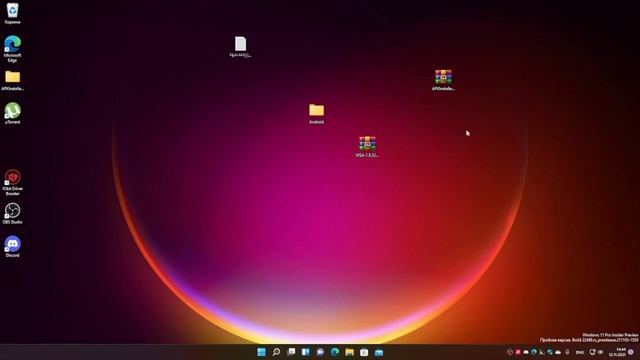This screenshot has height=360, width=640.
Task: Select the Android folder on desktop
Action: 316,113
